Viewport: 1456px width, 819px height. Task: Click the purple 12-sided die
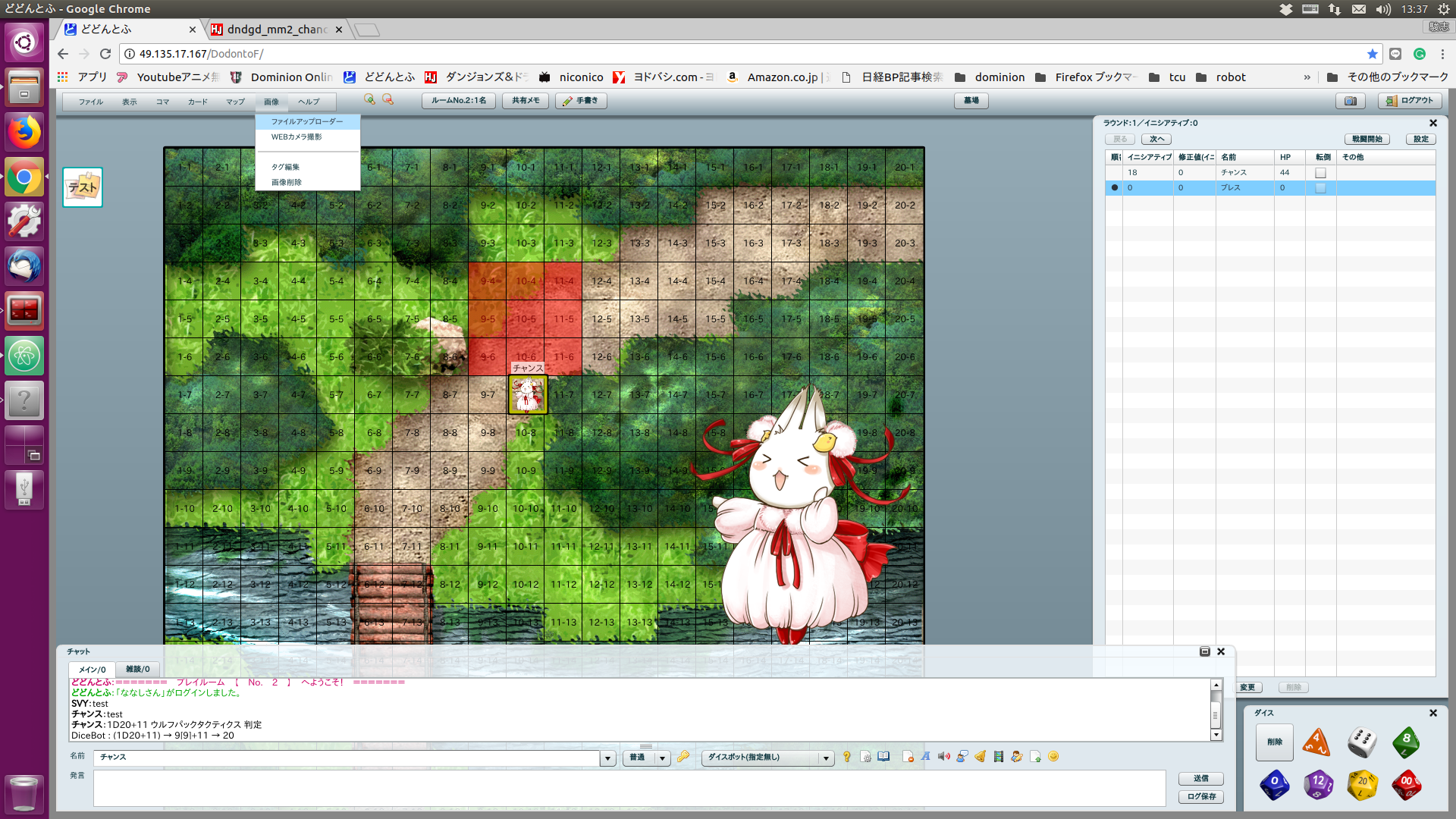[1318, 785]
